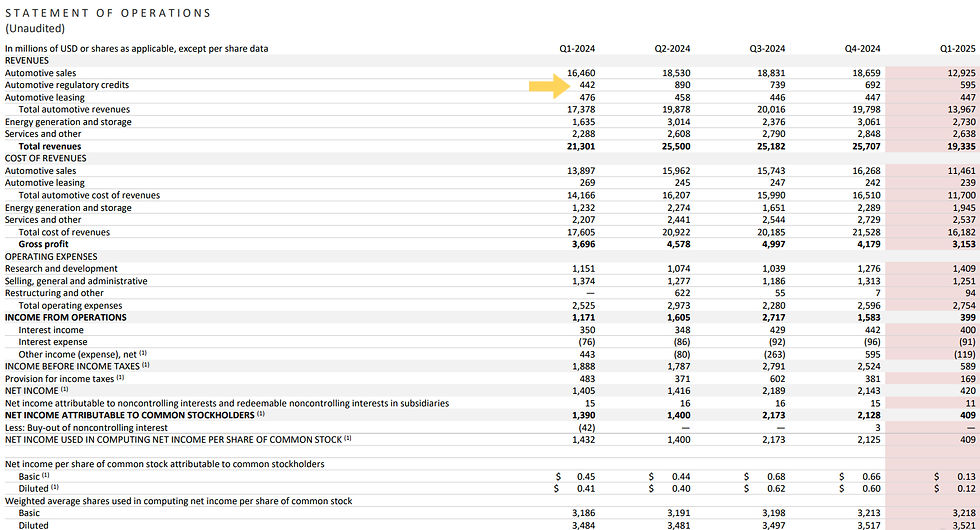
Task: Click the 'Total revenues' bold label
Action: [x=50, y=146]
